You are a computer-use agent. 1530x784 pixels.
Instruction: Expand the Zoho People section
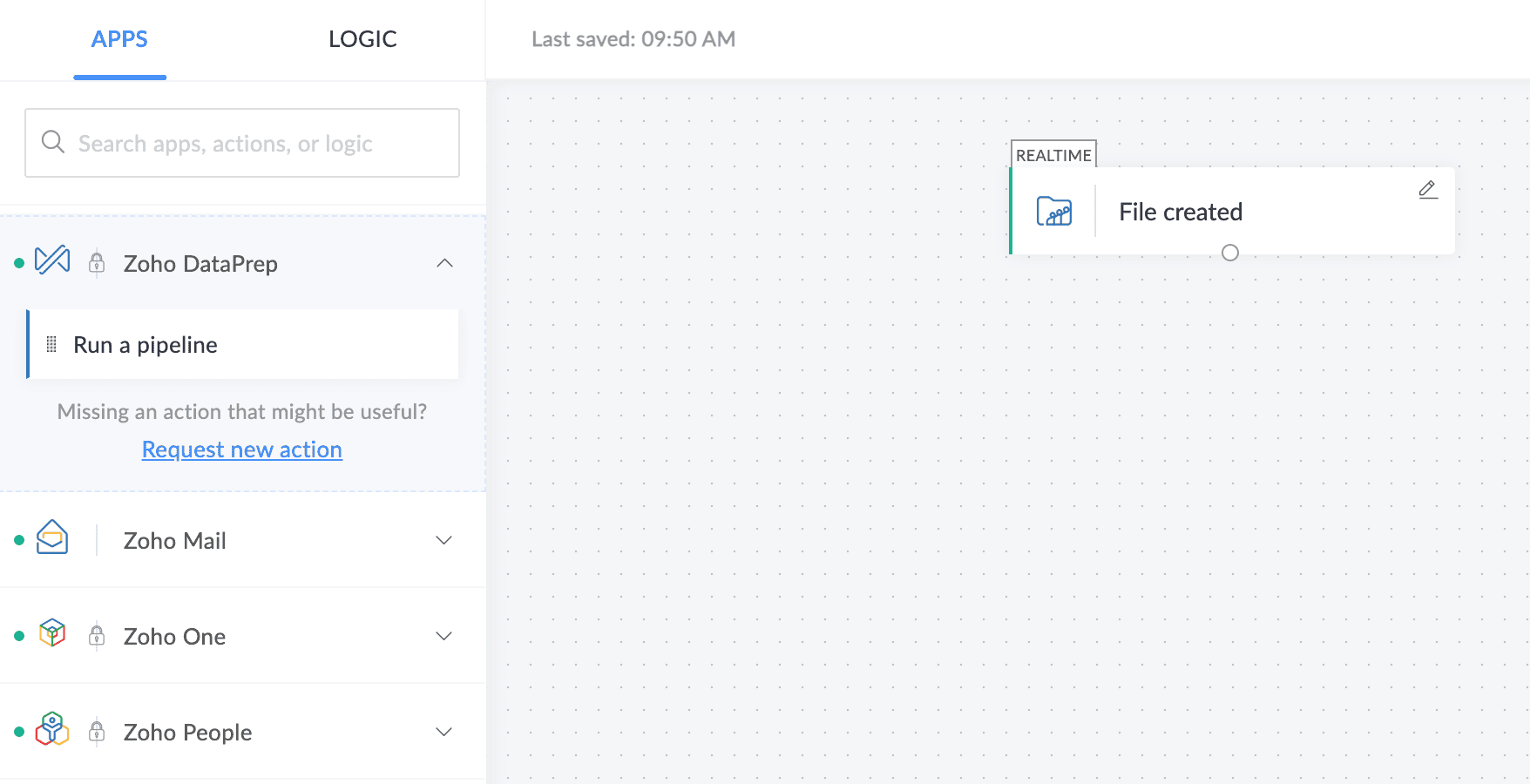click(x=444, y=732)
